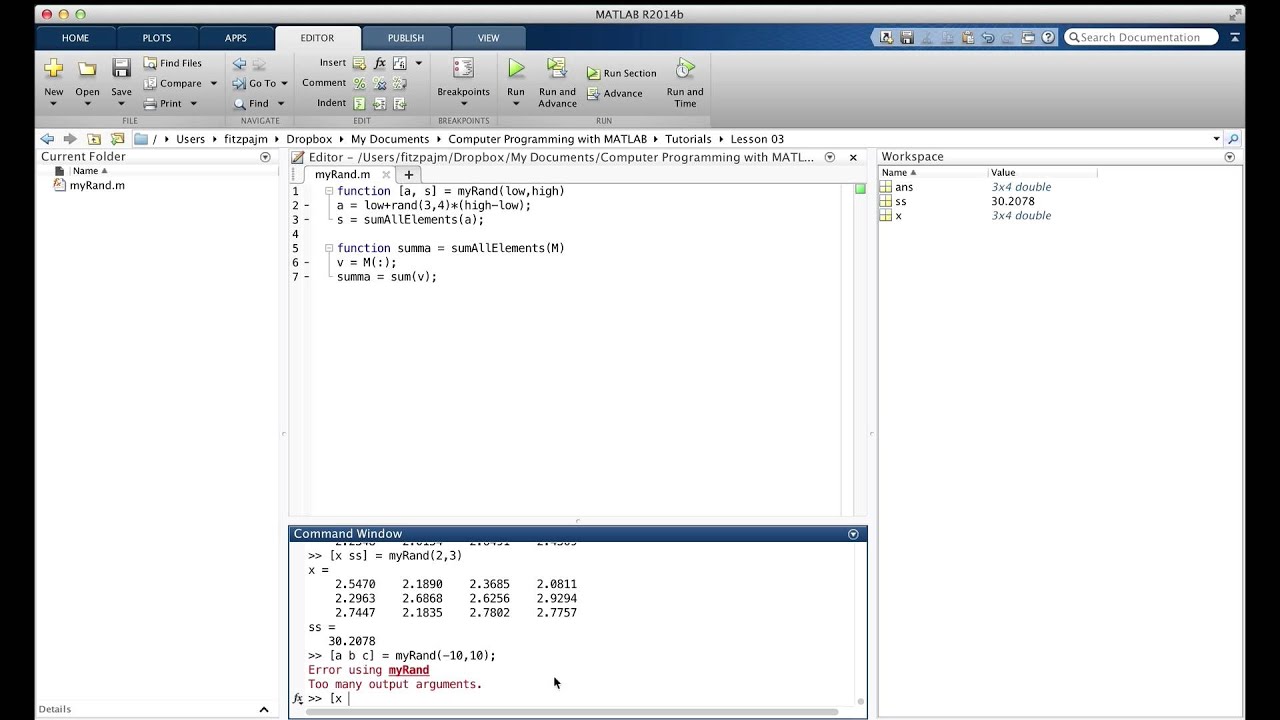The image size is (1280, 720).
Task: Select myRand.m in the Current Folder list
Action: pyautogui.click(x=97, y=185)
